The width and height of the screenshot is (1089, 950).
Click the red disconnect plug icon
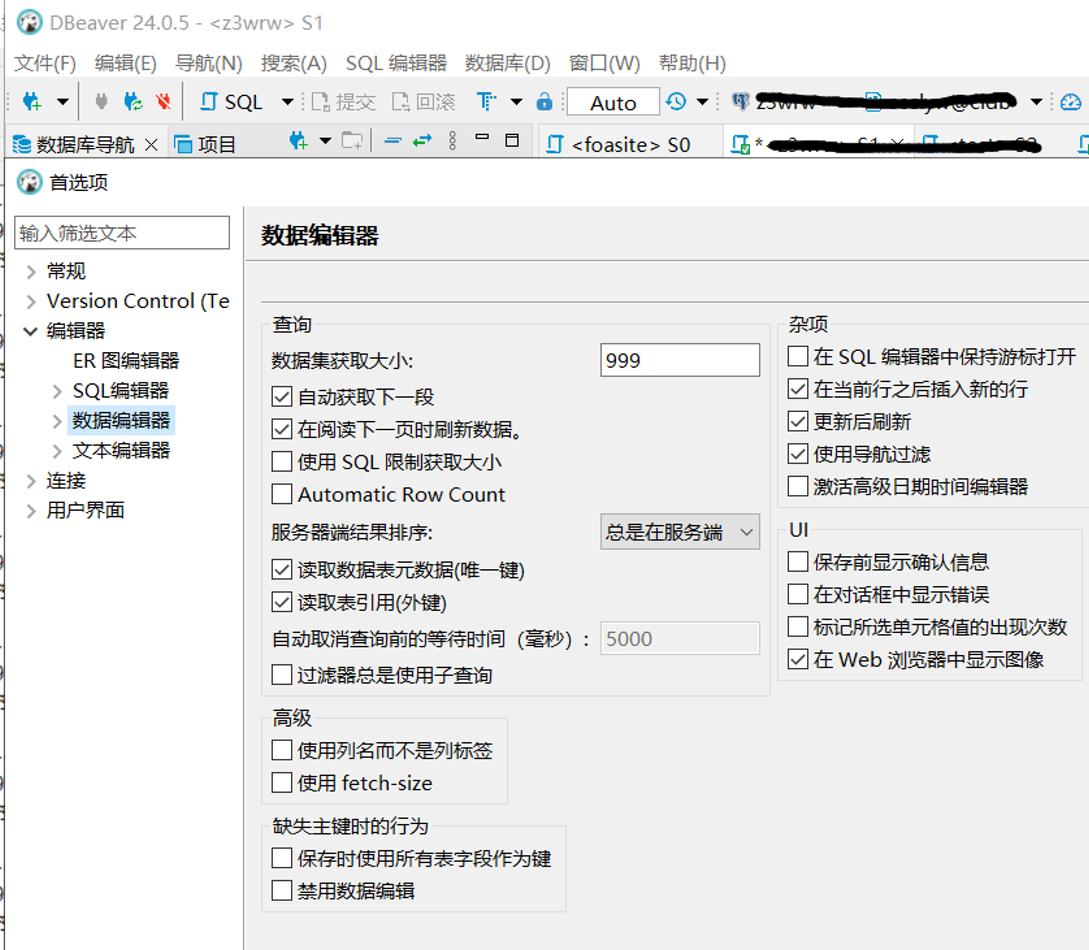164,102
